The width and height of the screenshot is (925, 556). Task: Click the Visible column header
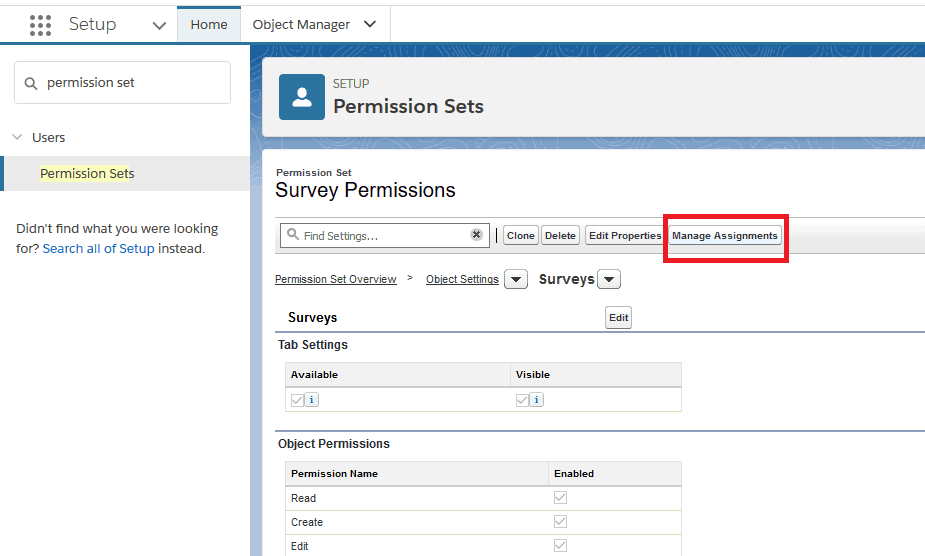[533, 374]
